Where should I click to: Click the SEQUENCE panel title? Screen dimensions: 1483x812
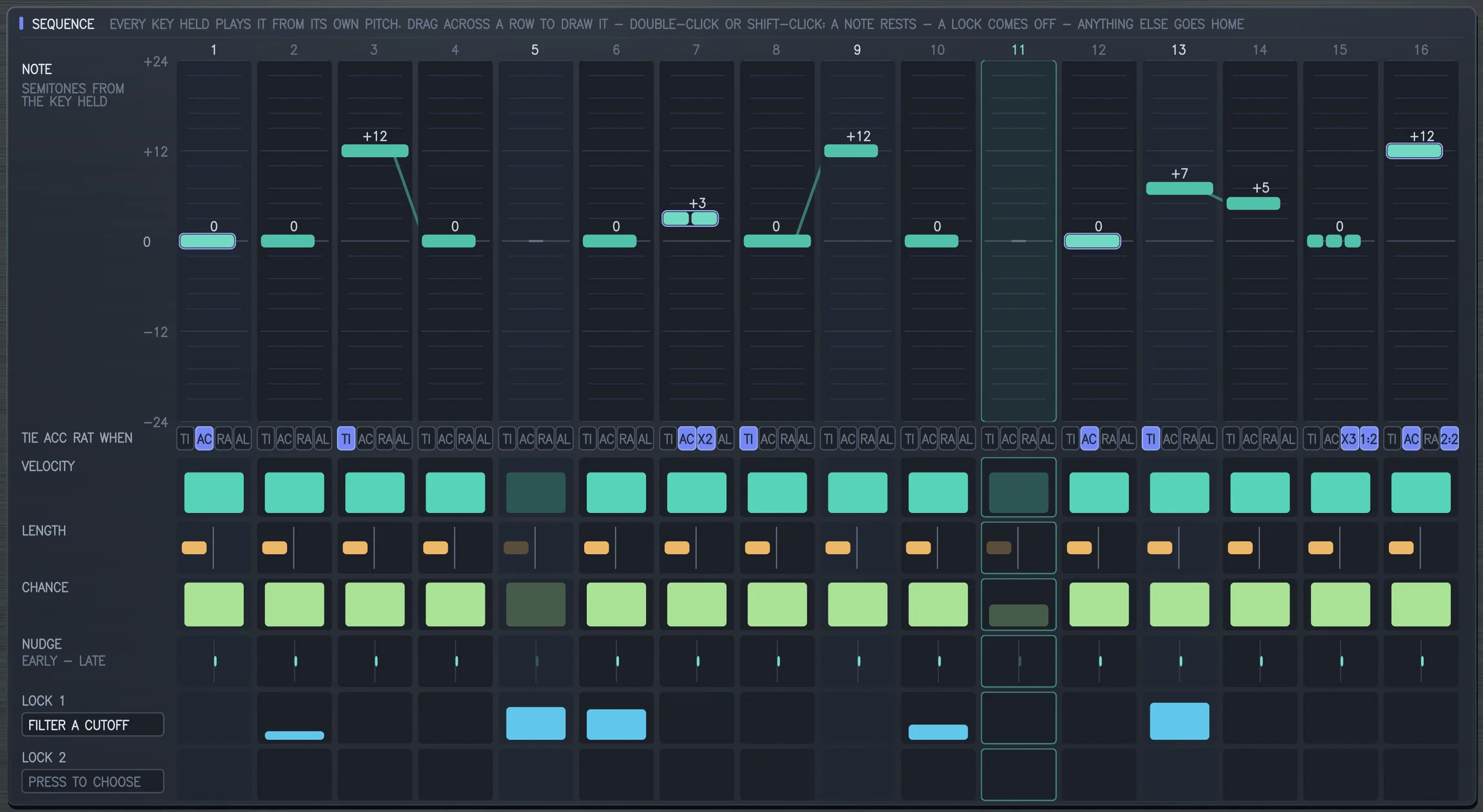(x=63, y=24)
